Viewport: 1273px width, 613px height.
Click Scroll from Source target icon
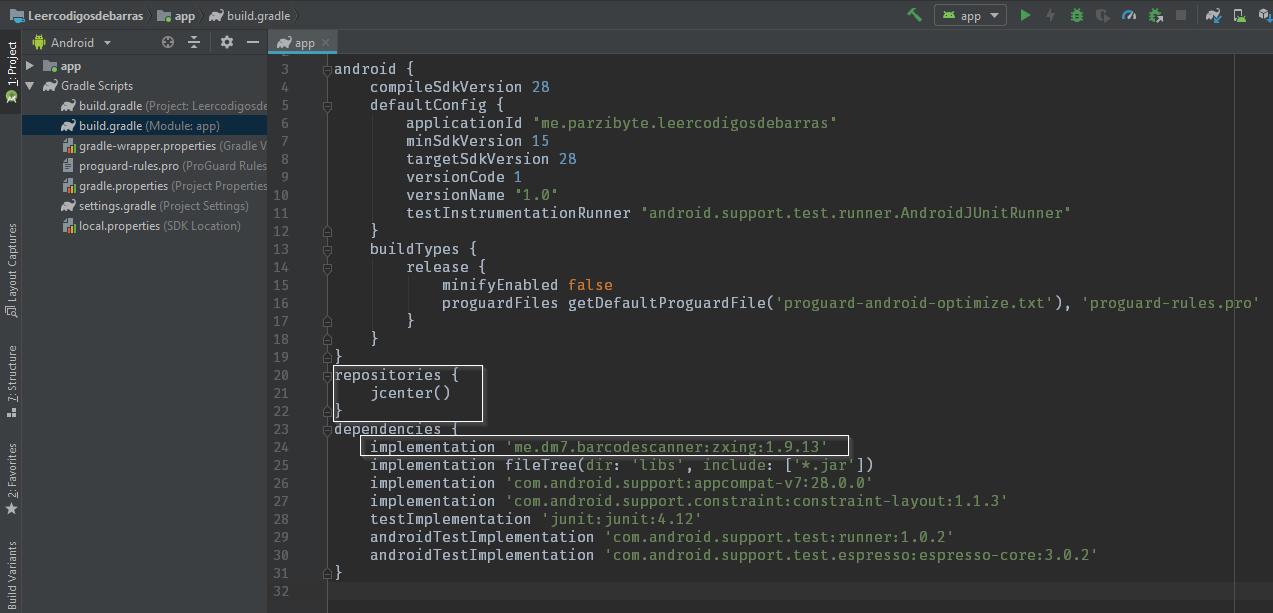click(x=168, y=42)
